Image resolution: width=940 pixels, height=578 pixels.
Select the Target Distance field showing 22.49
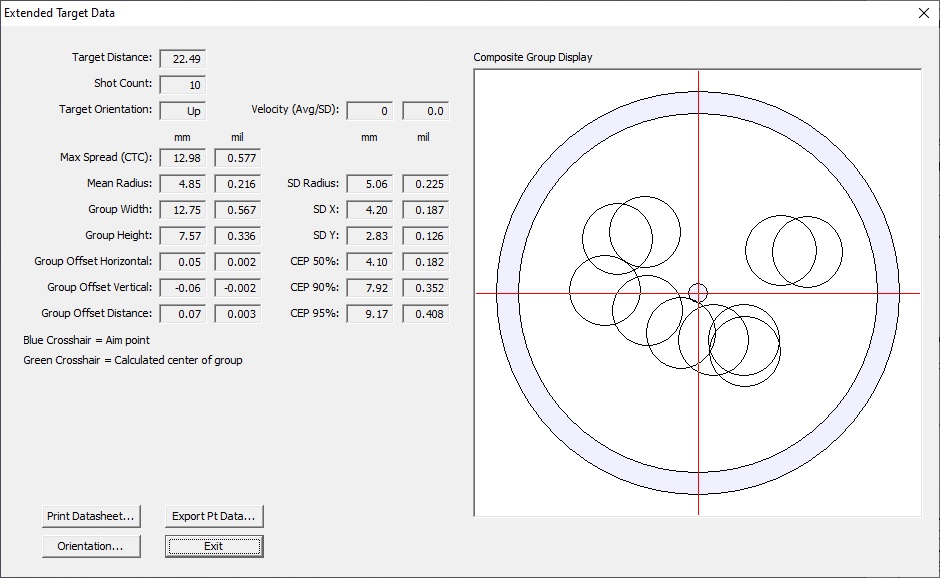tap(183, 59)
